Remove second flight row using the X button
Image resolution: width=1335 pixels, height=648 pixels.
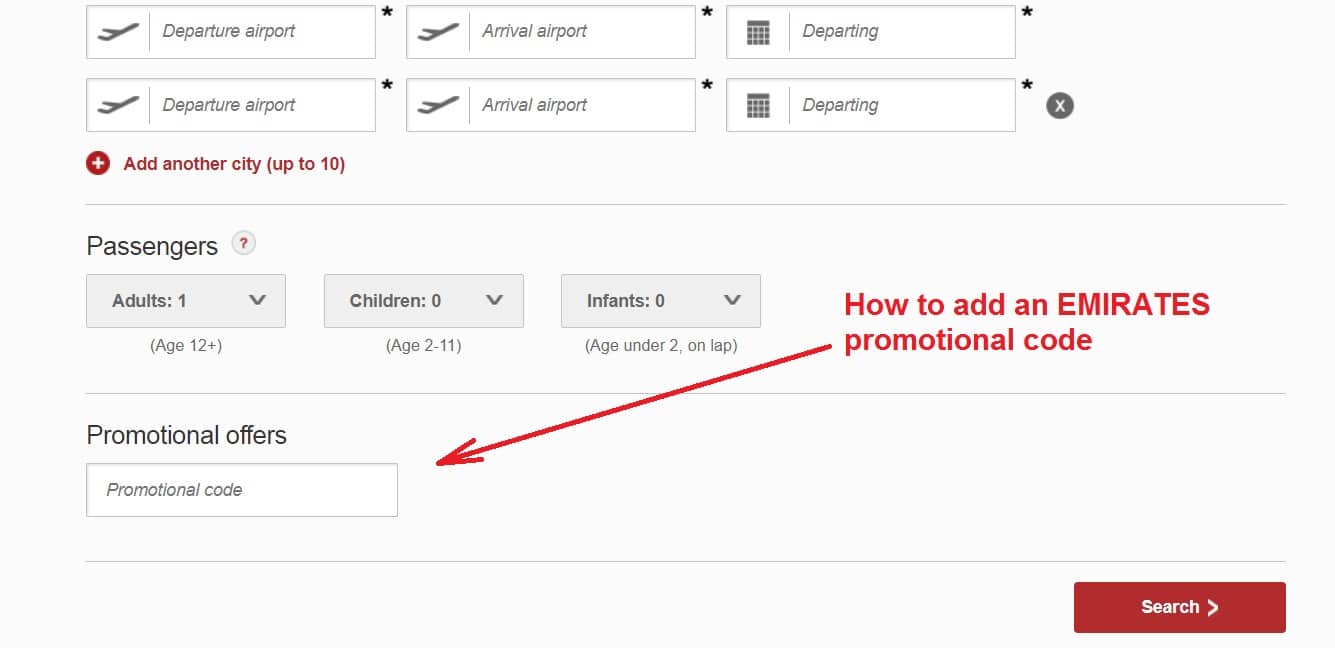pos(1058,103)
